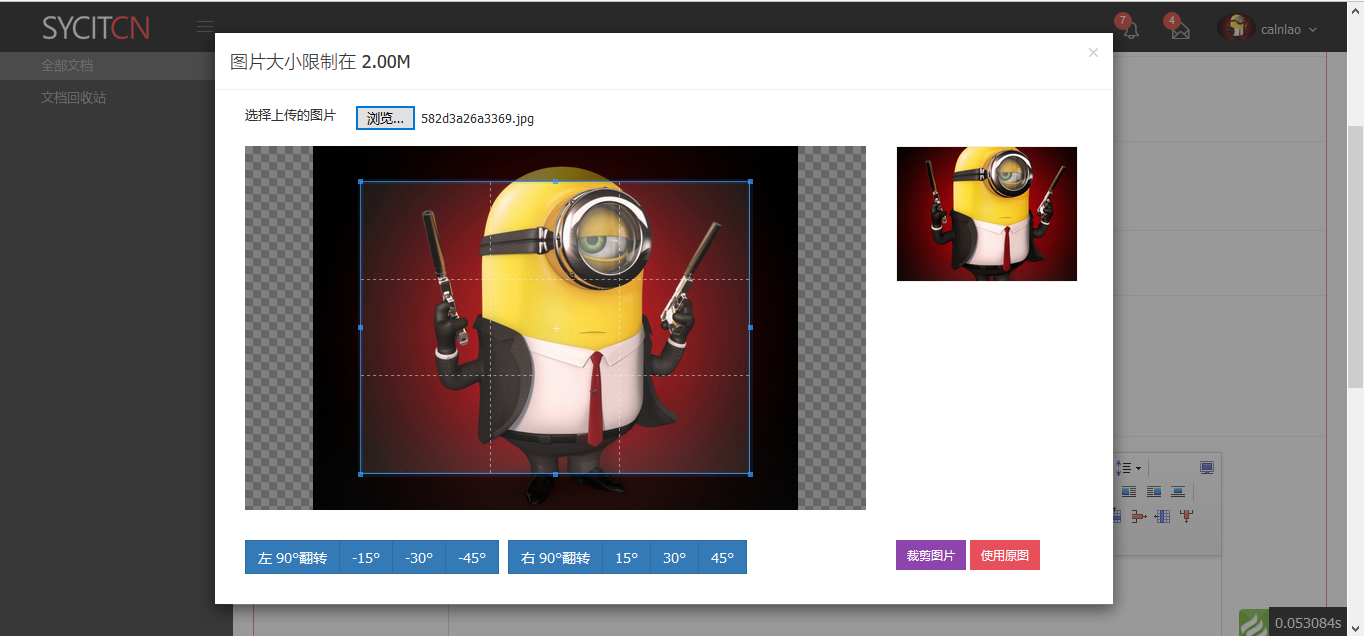The width and height of the screenshot is (1364, 636).
Task: Click the purple 裁剪图片 button
Action: click(930, 555)
